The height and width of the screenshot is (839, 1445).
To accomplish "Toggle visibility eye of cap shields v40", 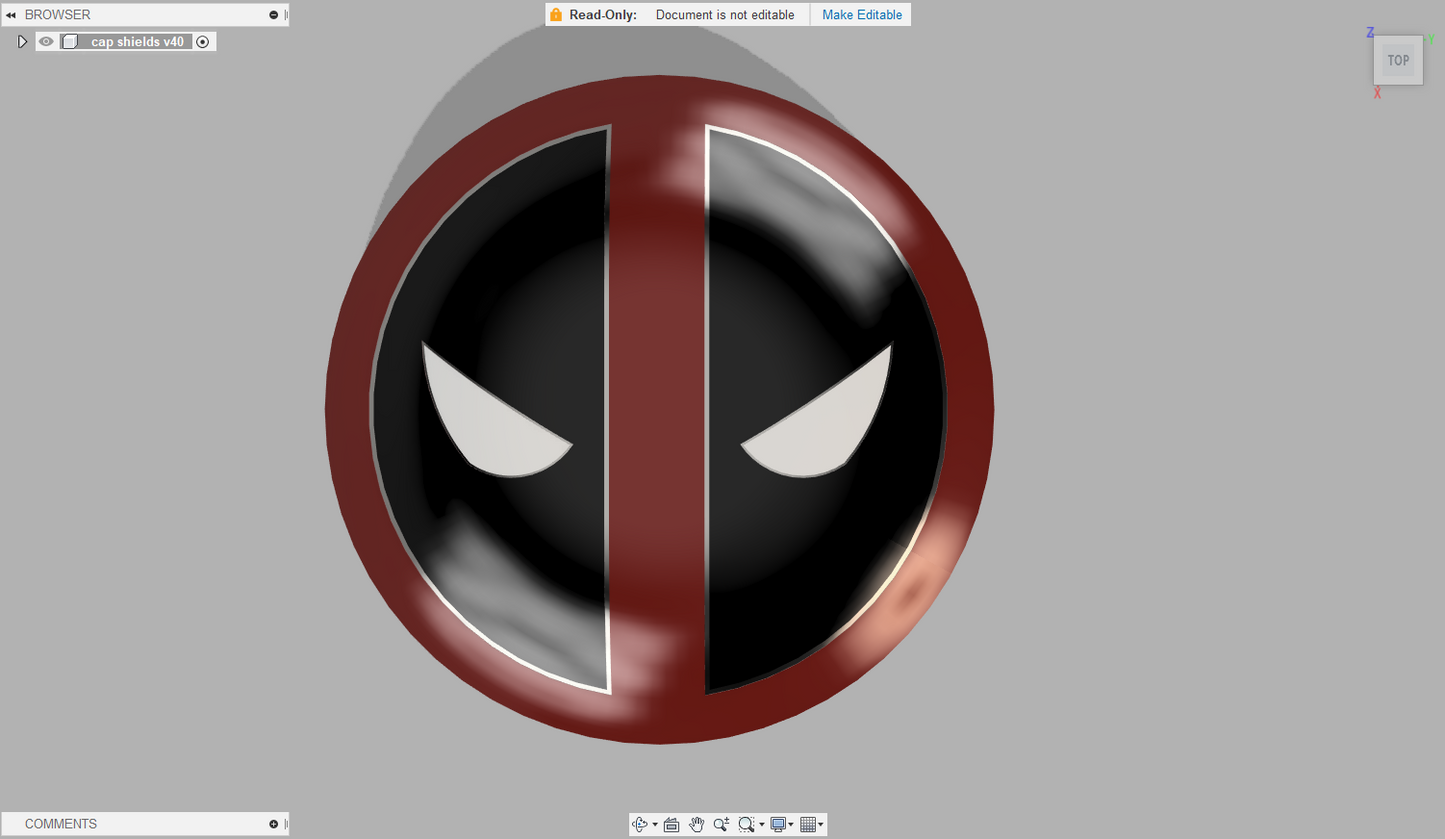I will [x=46, y=42].
